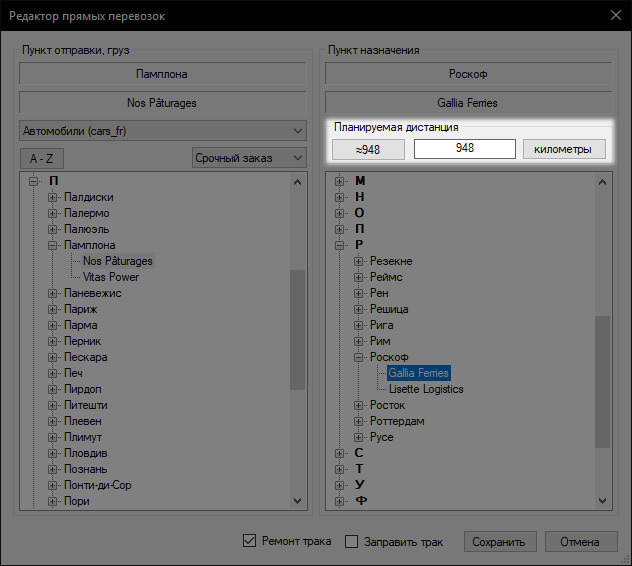Screen dimensions: 632x566
Task: Select Пори in departure tree
Action: coord(77,501)
